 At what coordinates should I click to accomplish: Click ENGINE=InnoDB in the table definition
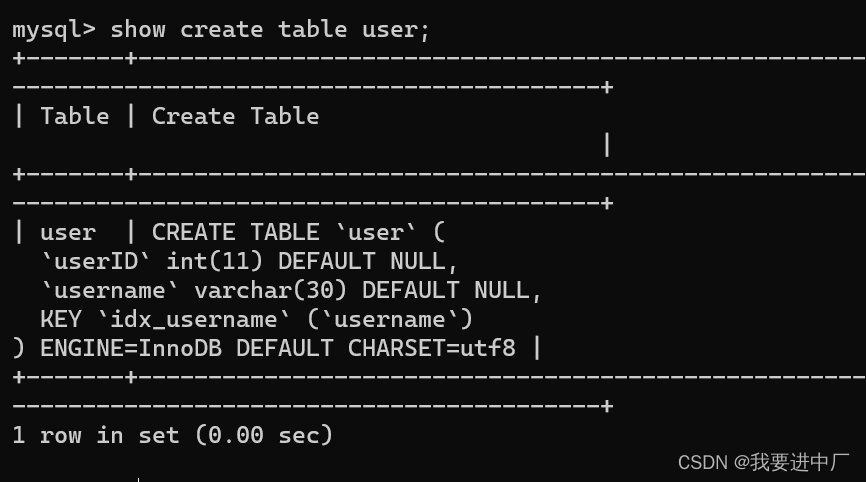click(131, 349)
